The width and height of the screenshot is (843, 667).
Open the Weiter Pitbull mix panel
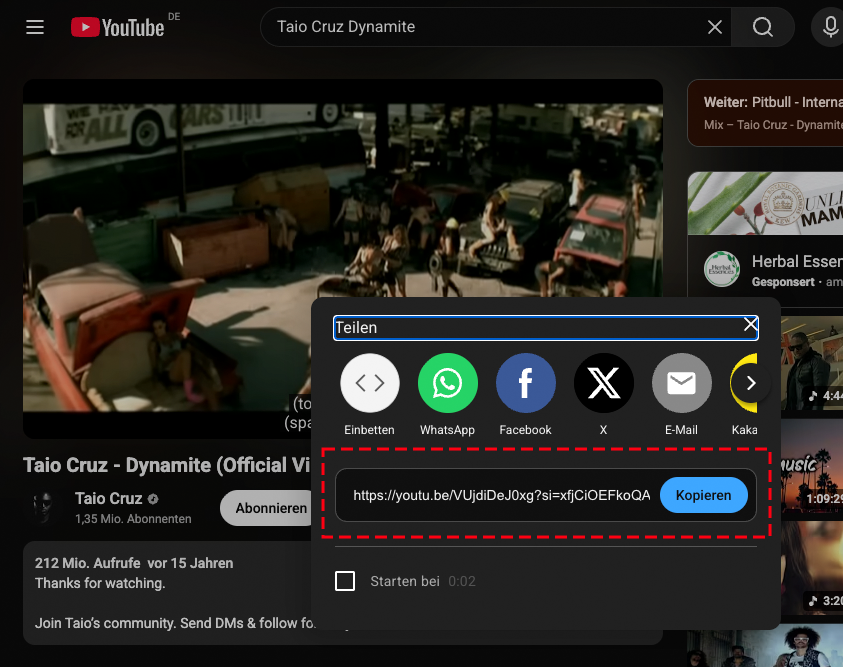point(765,113)
